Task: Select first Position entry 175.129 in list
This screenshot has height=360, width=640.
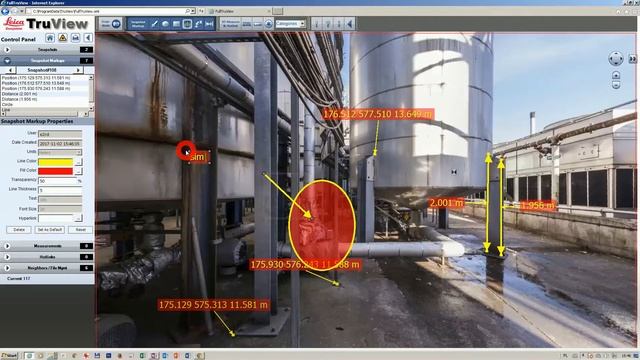Action: click(36, 78)
